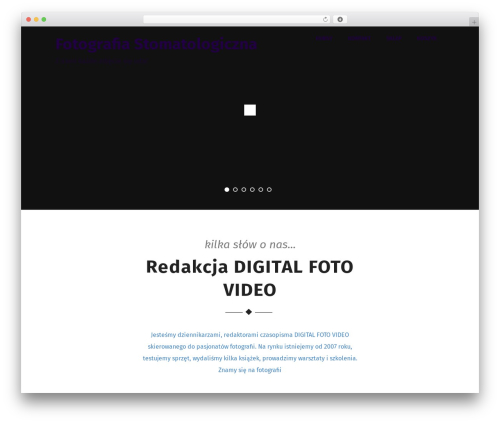
Task: Open the KONTAKT navigation item
Action: pyautogui.click(x=359, y=38)
